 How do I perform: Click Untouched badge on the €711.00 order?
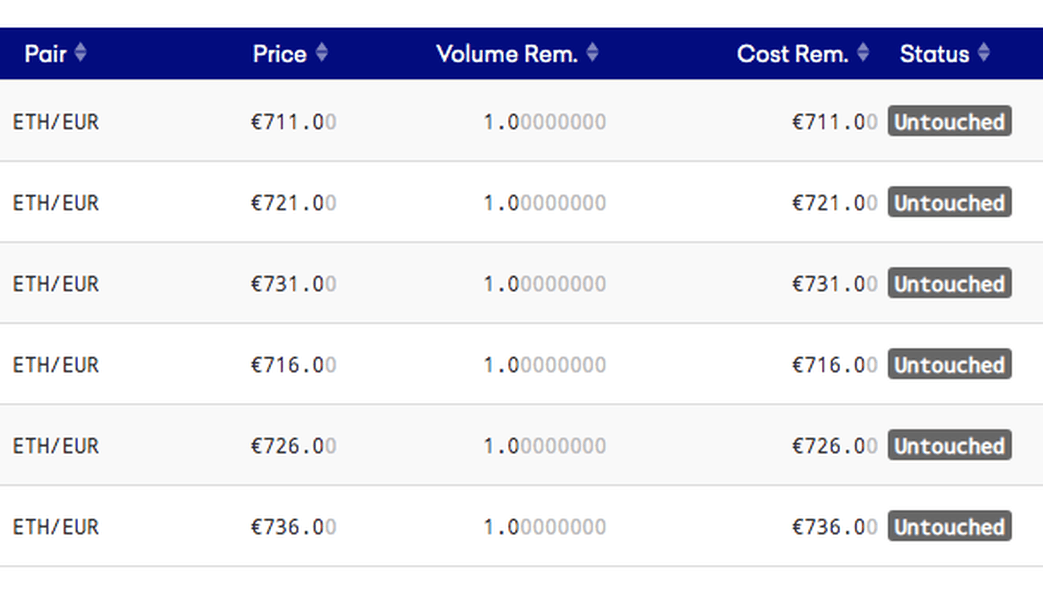[x=949, y=122]
